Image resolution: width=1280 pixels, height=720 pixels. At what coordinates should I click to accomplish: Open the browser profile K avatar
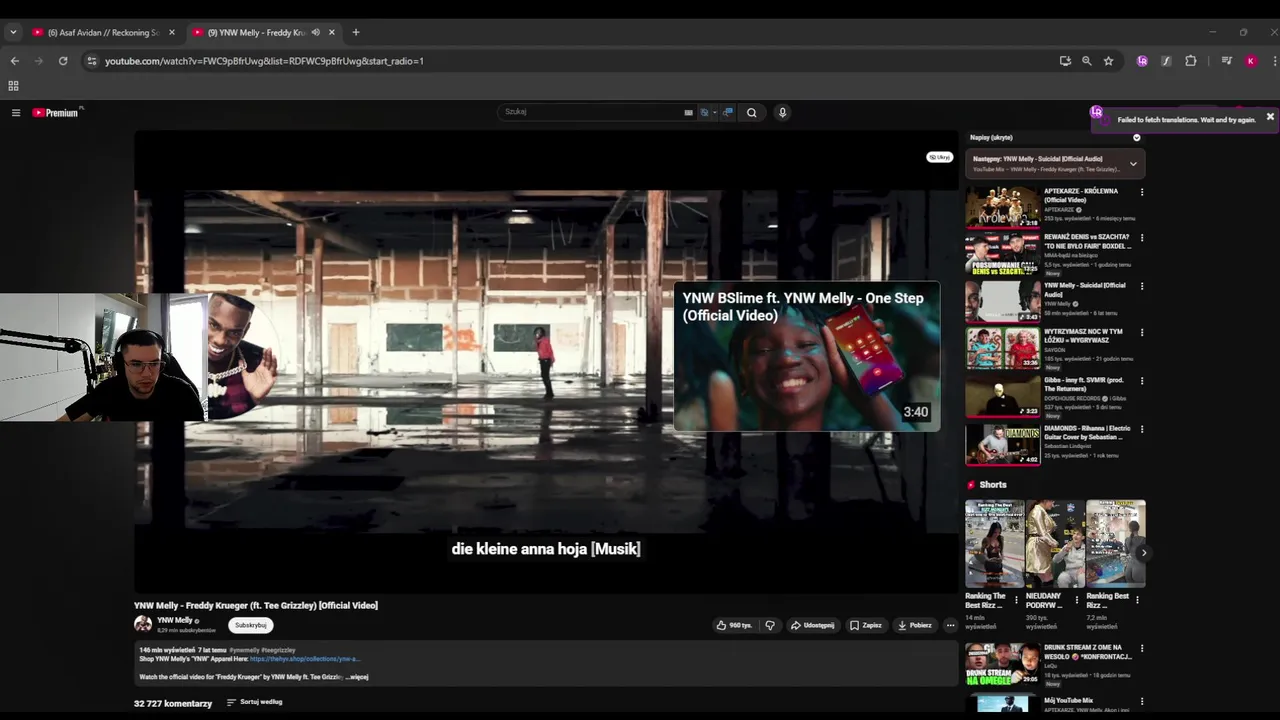[1250, 61]
